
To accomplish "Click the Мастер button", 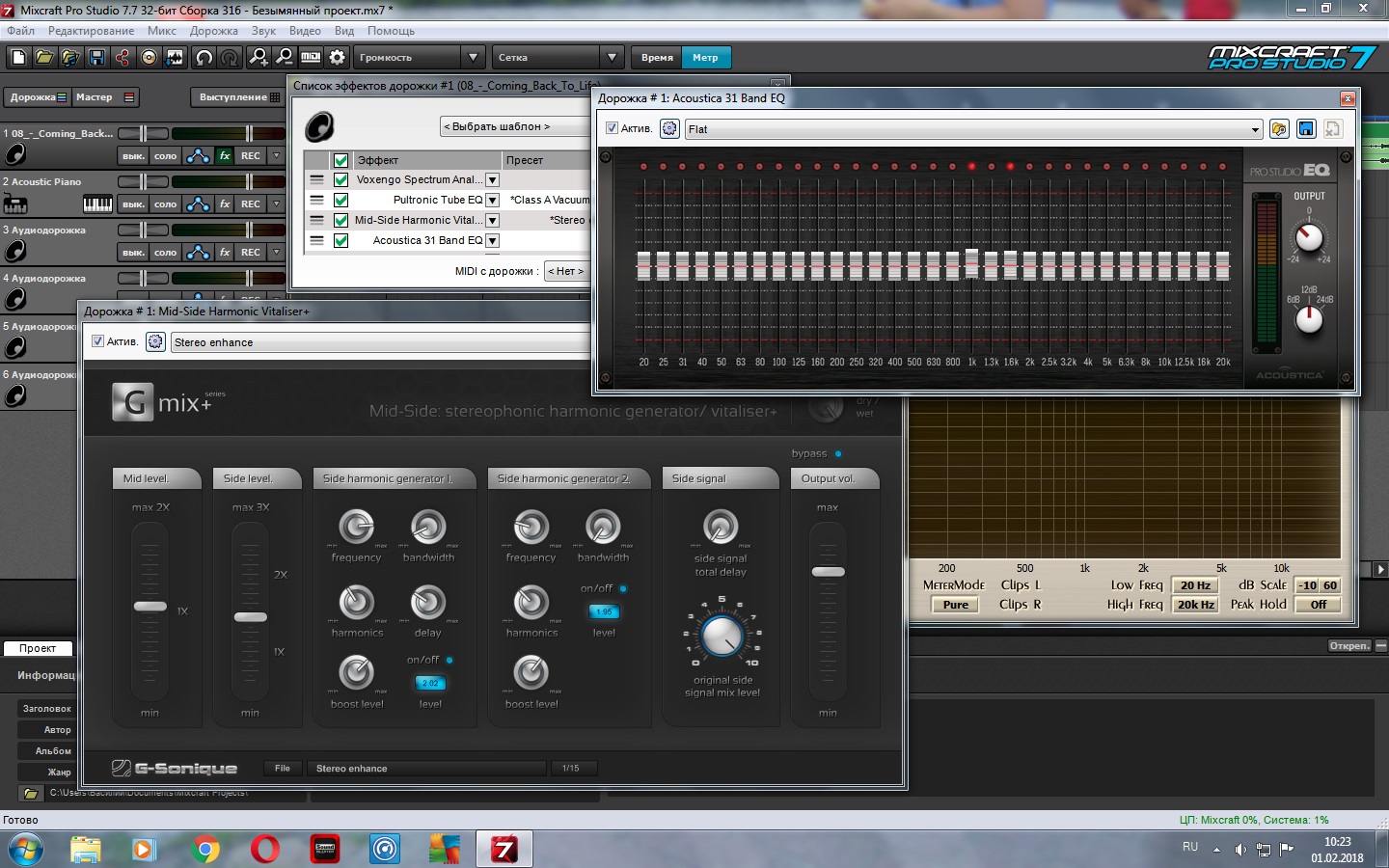I will click(x=105, y=97).
